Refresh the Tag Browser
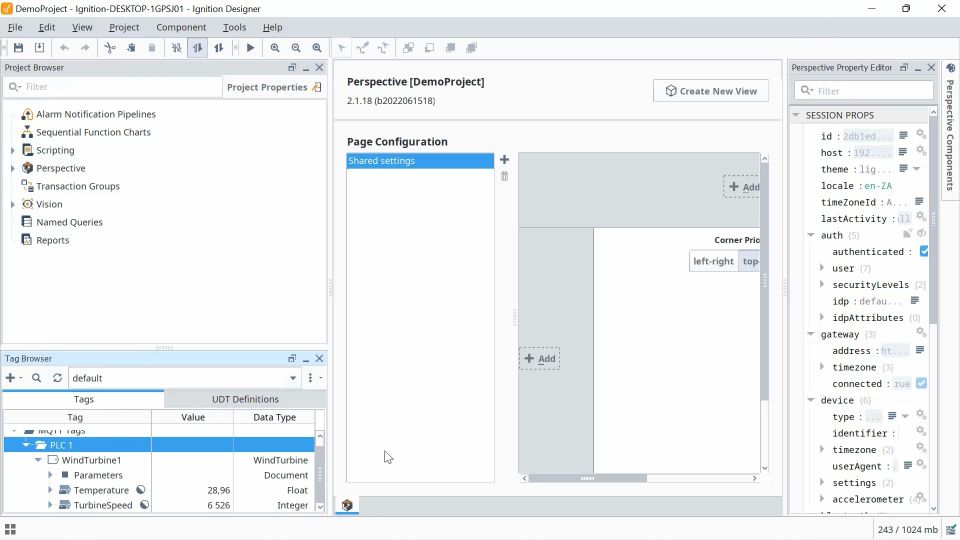960x540 pixels. click(x=58, y=378)
